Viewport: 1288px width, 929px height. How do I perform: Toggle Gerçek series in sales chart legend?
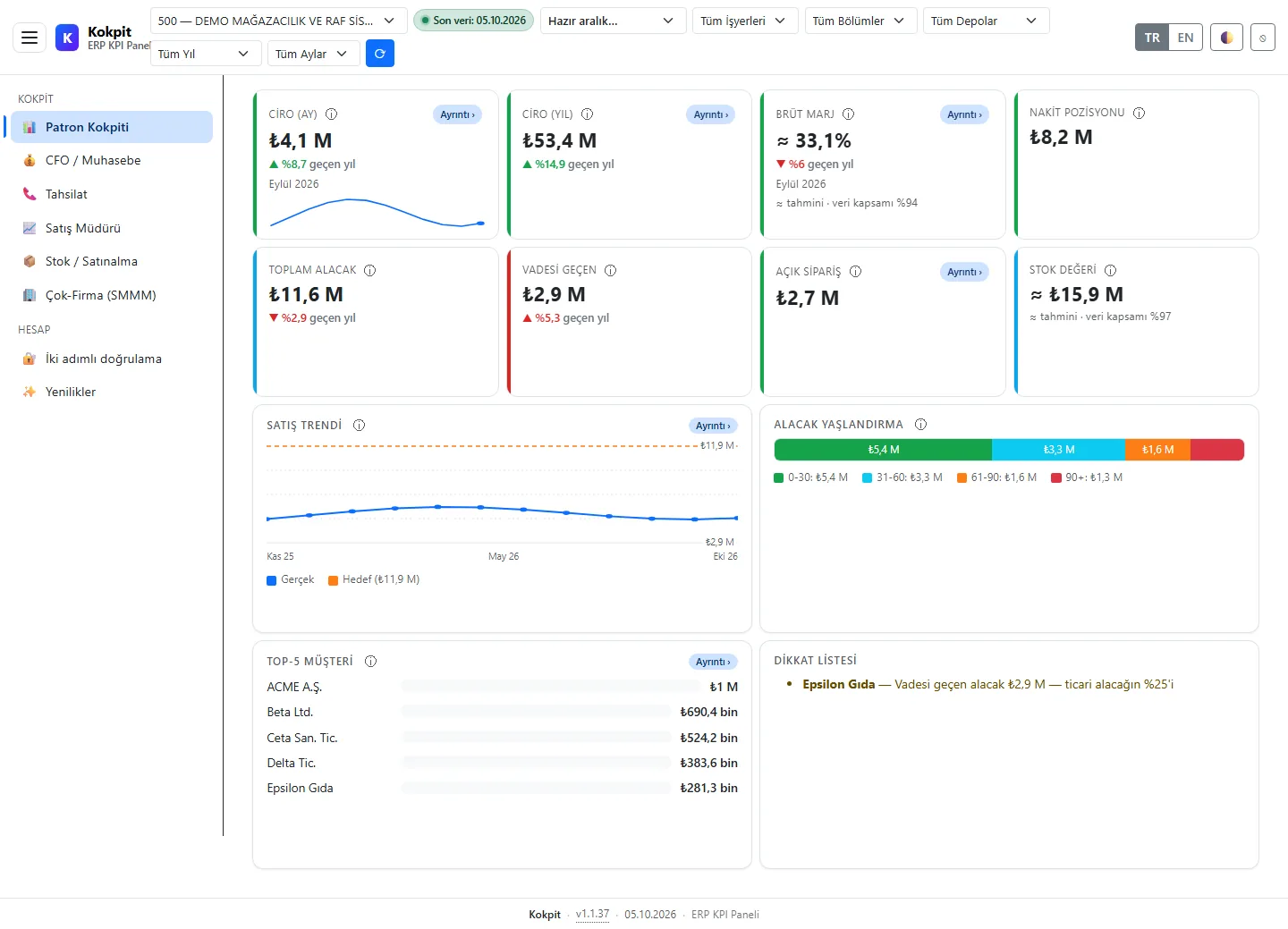[x=291, y=579]
